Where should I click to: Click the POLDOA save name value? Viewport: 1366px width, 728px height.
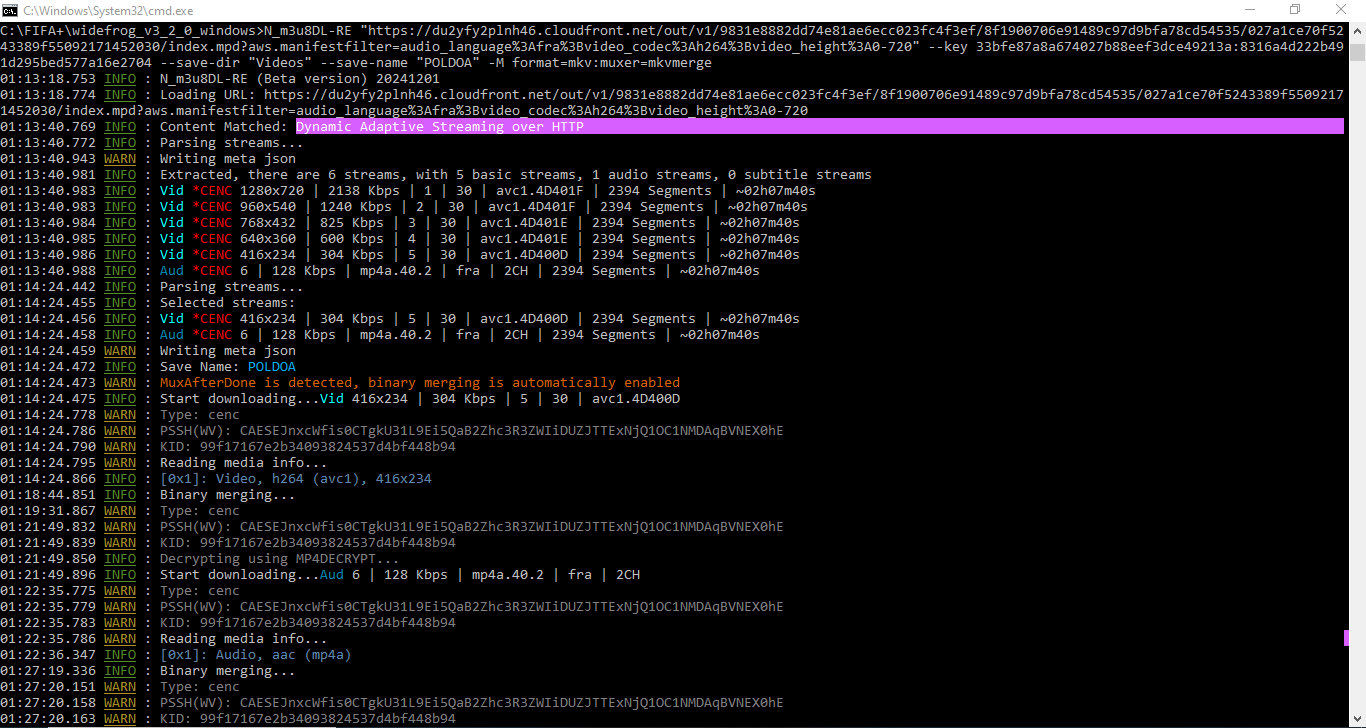[x=272, y=366]
